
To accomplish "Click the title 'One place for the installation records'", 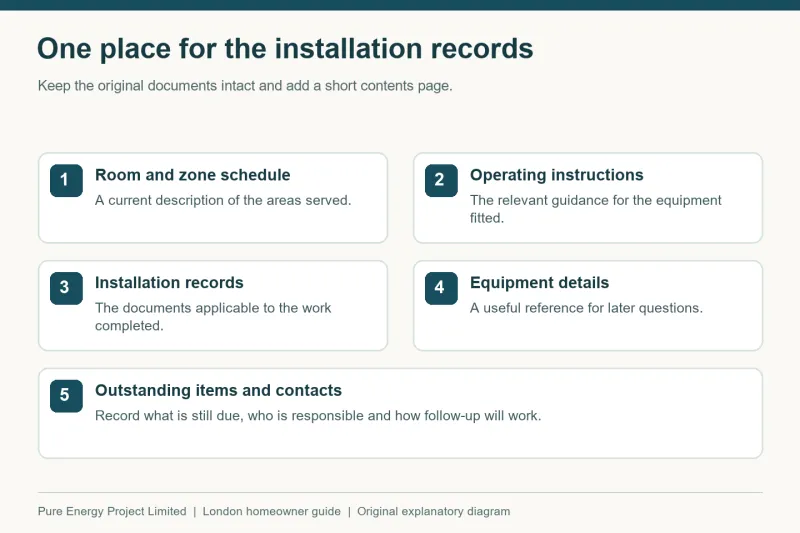I will tap(285, 49).
